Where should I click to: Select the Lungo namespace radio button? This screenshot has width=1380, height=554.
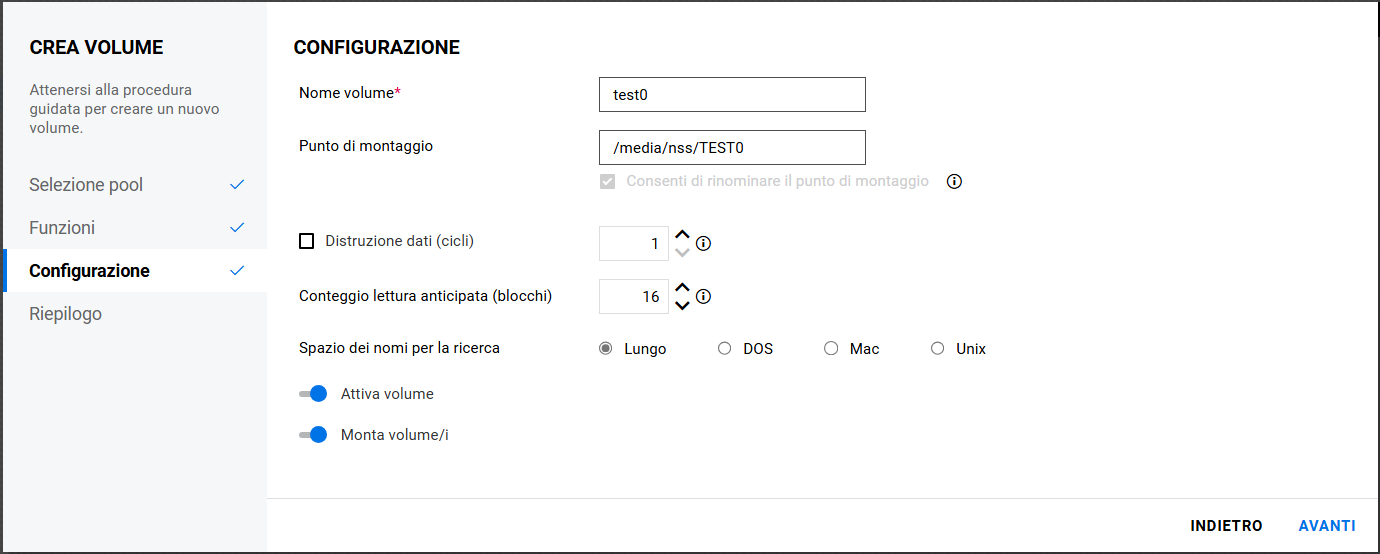pos(606,349)
